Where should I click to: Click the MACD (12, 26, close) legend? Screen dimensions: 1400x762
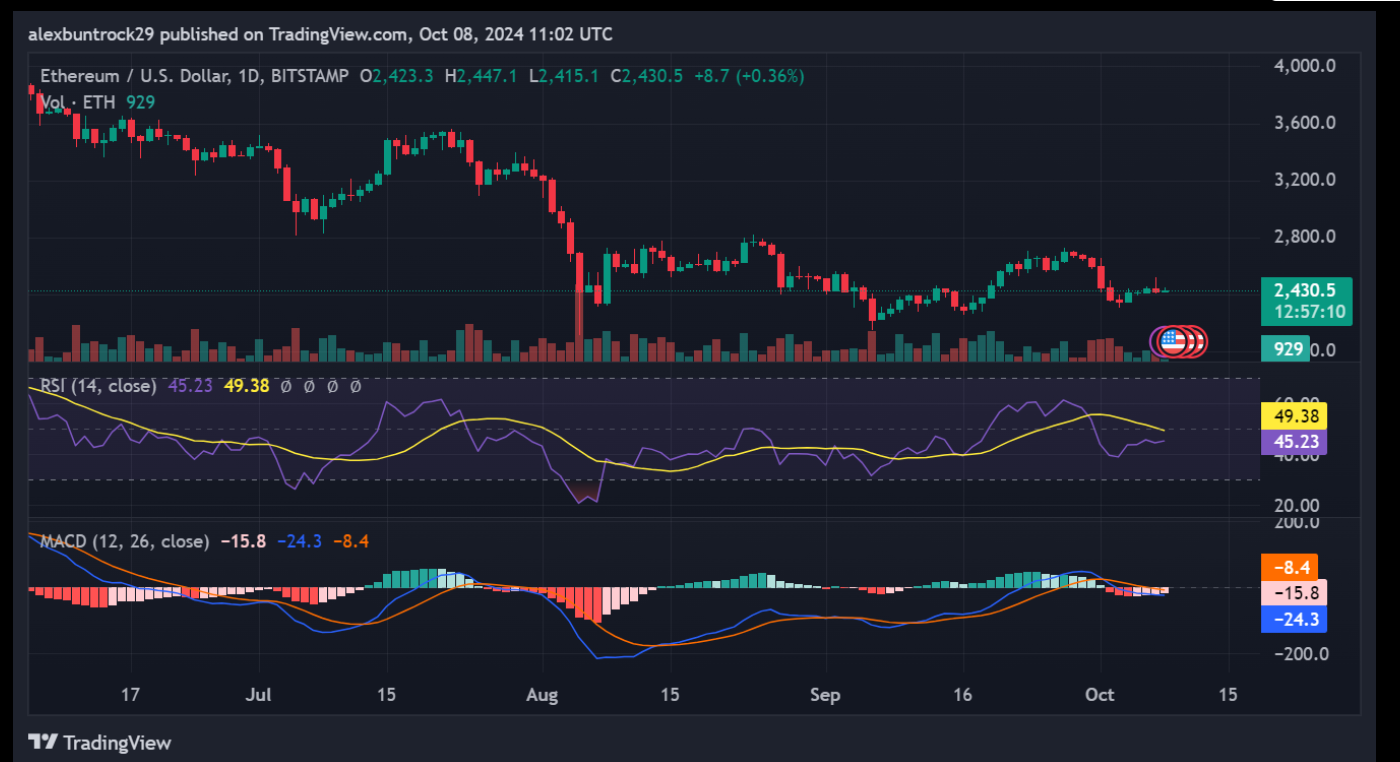tap(124, 541)
